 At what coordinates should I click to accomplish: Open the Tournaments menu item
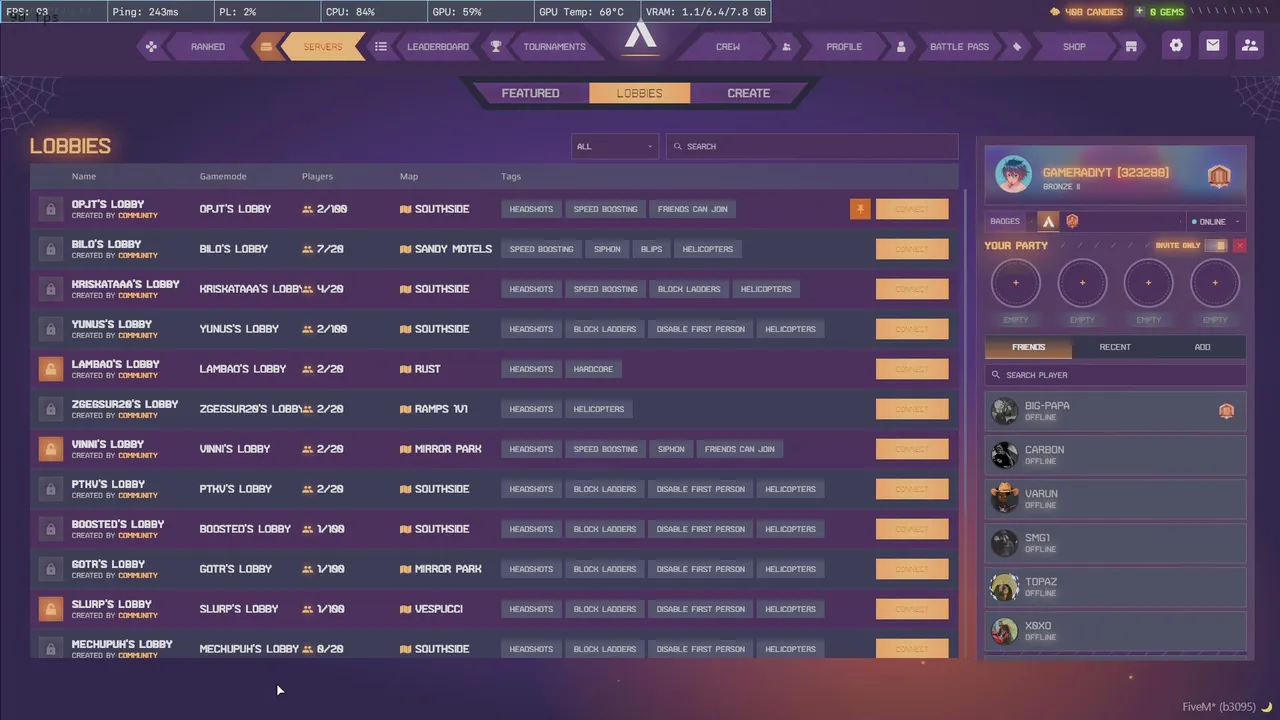point(554,47)
